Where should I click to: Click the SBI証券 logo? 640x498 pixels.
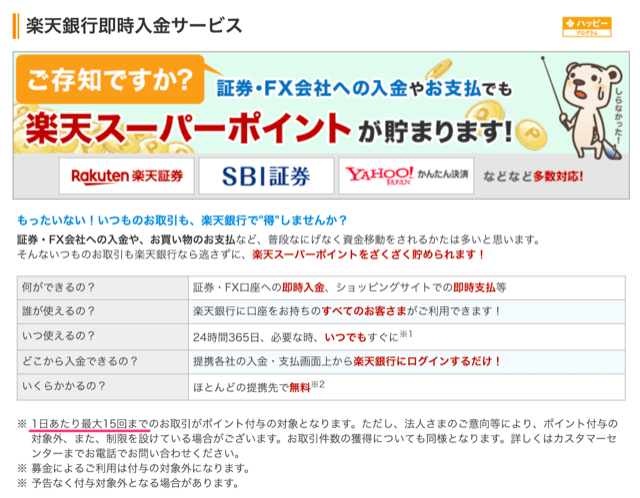(266, 176)
